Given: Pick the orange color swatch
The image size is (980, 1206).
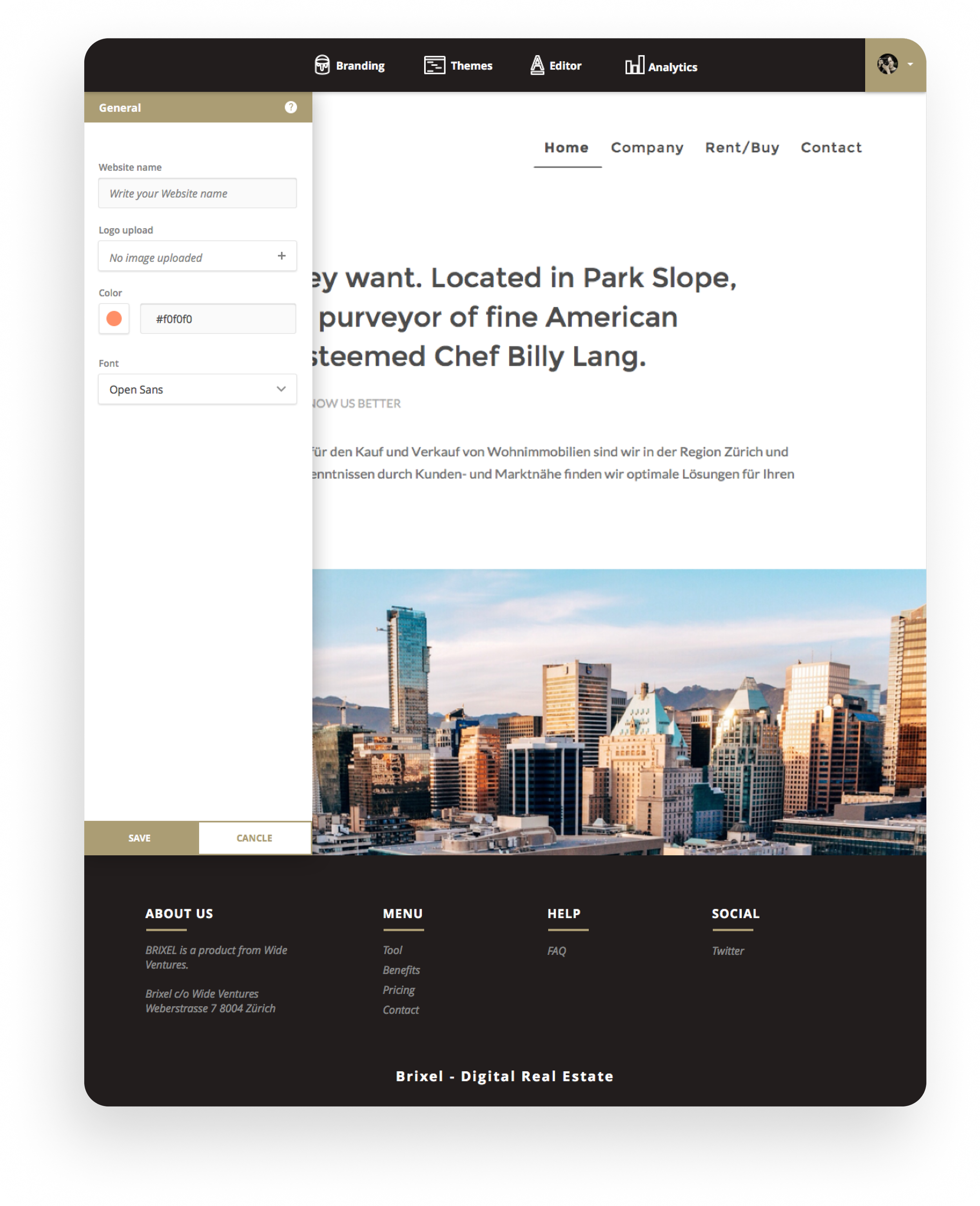Looking at the screenshot, I should [x=114, y=319].
